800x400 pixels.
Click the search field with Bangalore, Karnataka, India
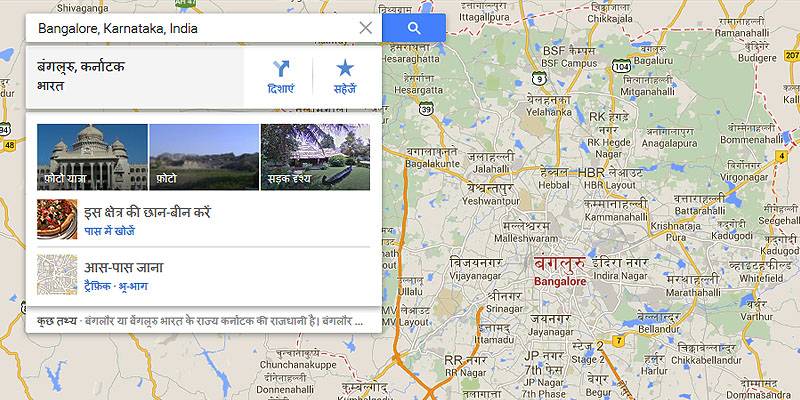194,28
